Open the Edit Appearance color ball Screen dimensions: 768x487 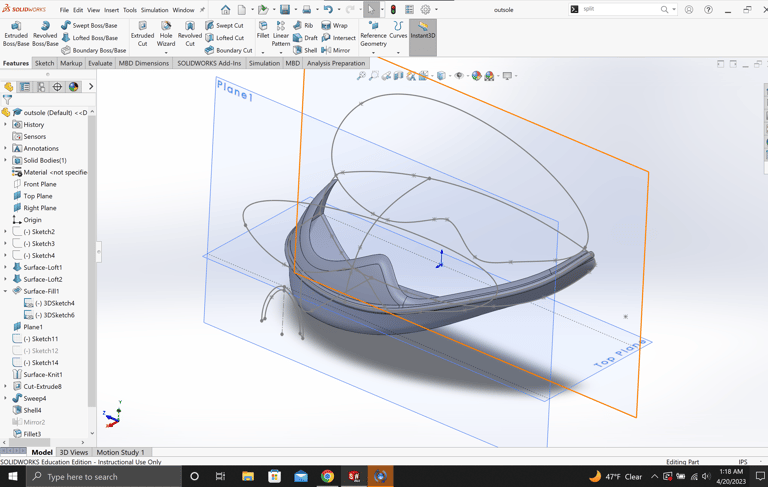click(477, 76)
